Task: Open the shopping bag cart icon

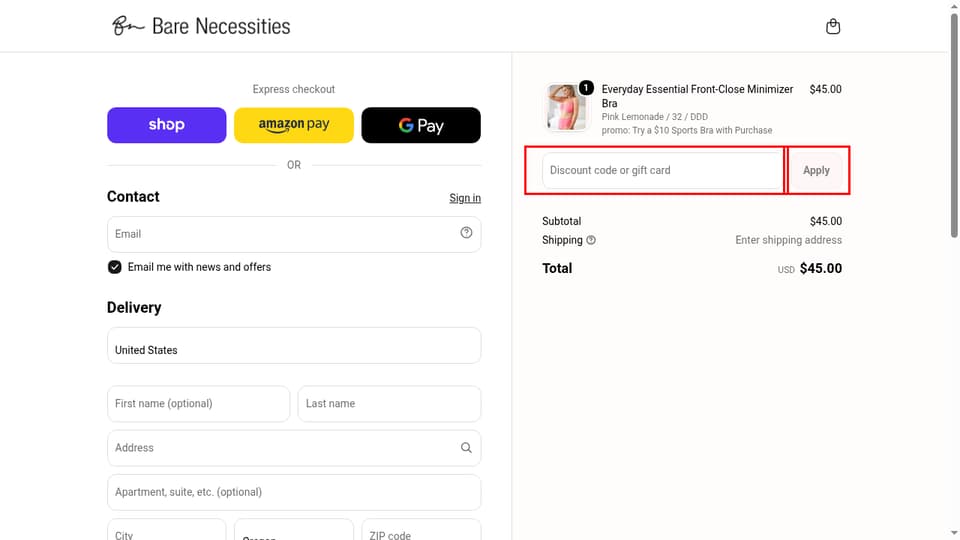Action: [833, 26]
